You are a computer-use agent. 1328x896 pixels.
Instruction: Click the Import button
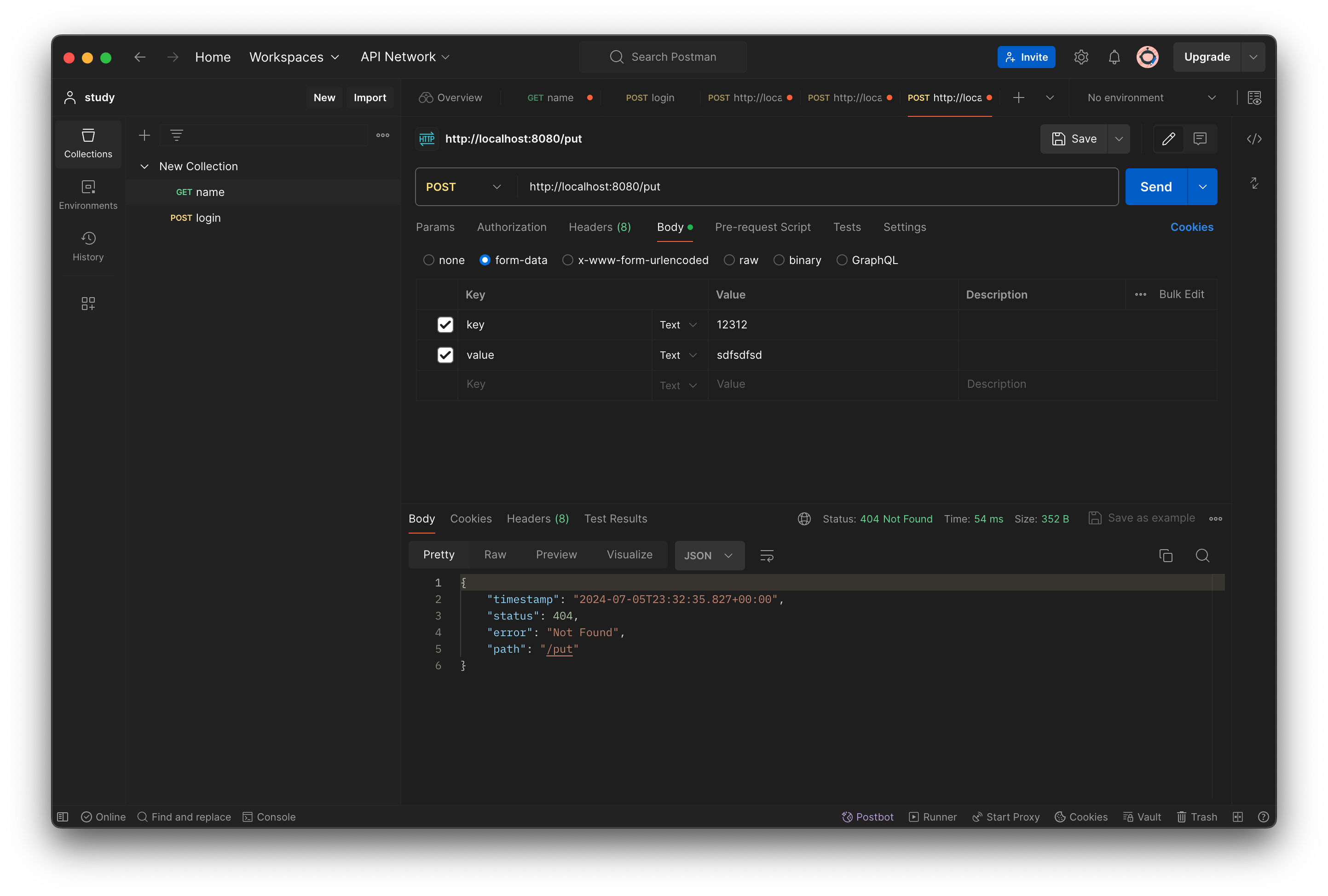(370, 98)
